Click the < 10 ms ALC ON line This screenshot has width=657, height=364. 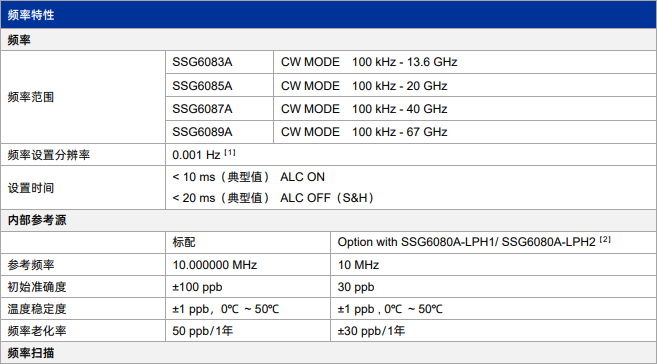[x=248, y=177]
